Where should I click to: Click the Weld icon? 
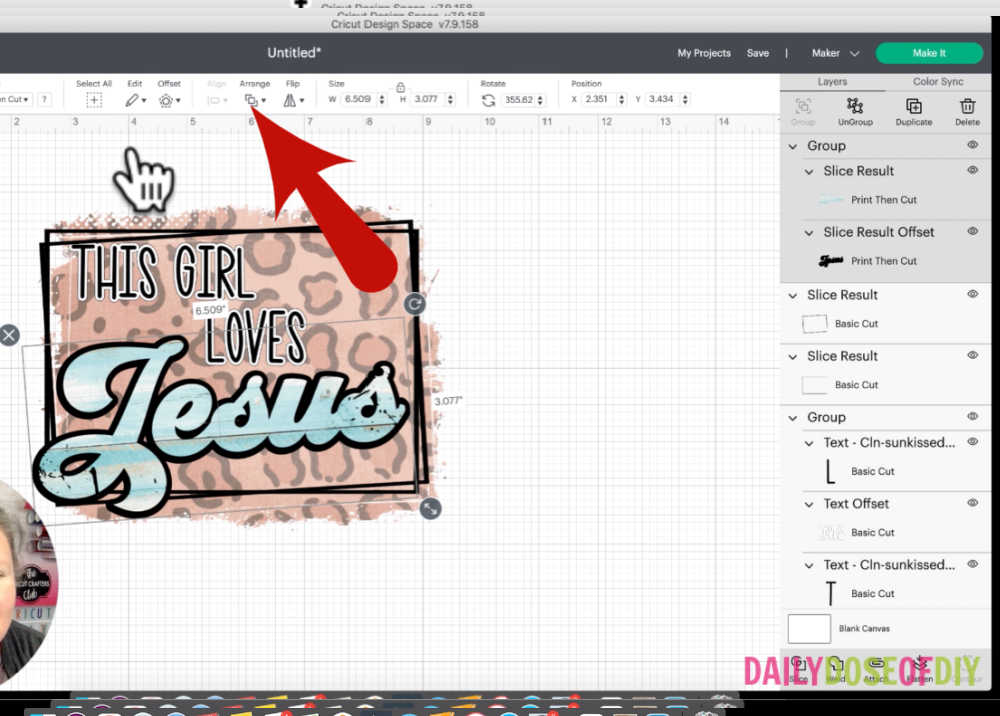coord(836,663)
